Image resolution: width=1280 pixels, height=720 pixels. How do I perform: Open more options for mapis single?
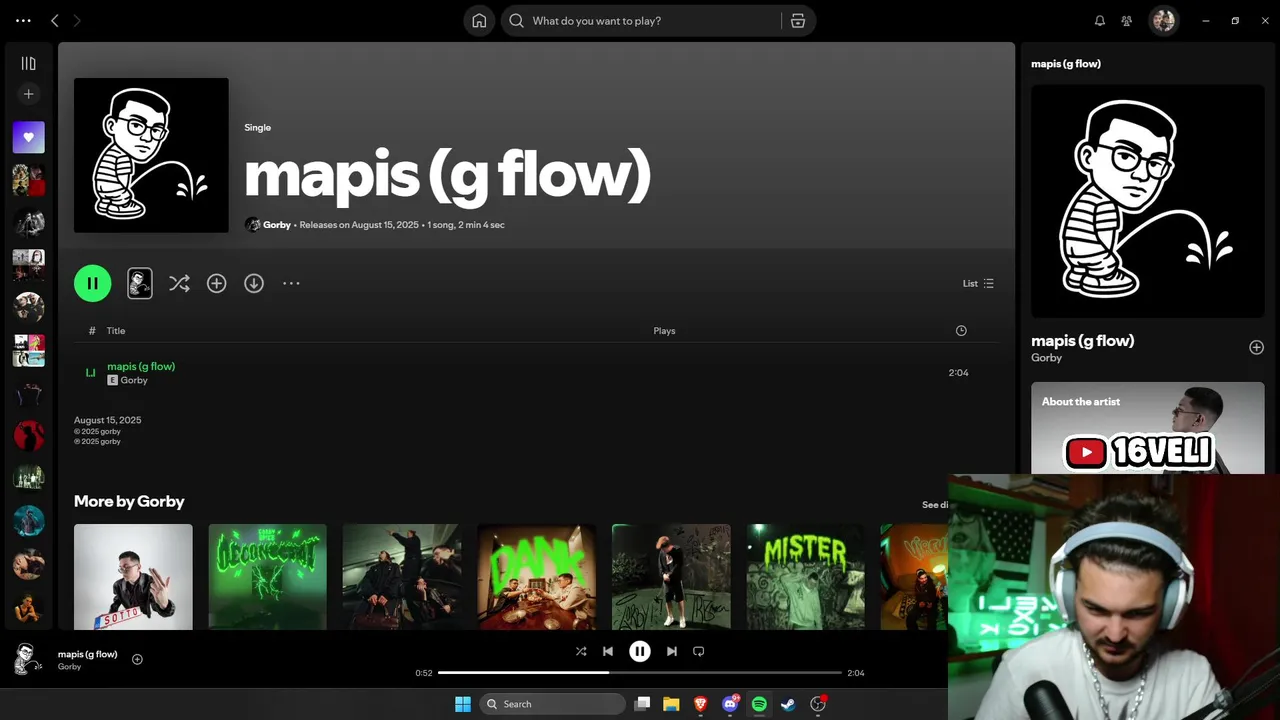tap(291, 283)
